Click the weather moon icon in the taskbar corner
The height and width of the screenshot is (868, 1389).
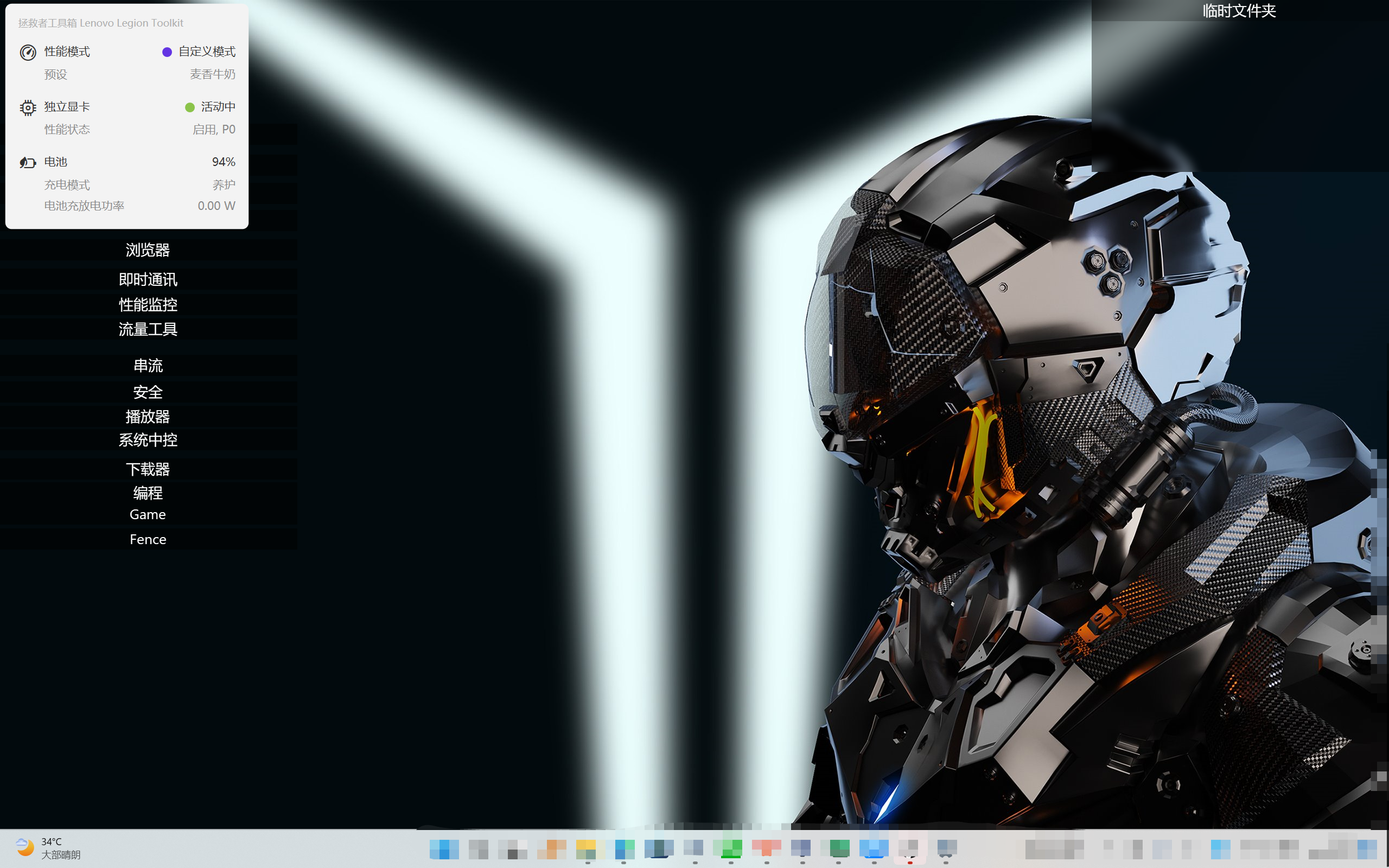tap(24, 847)
